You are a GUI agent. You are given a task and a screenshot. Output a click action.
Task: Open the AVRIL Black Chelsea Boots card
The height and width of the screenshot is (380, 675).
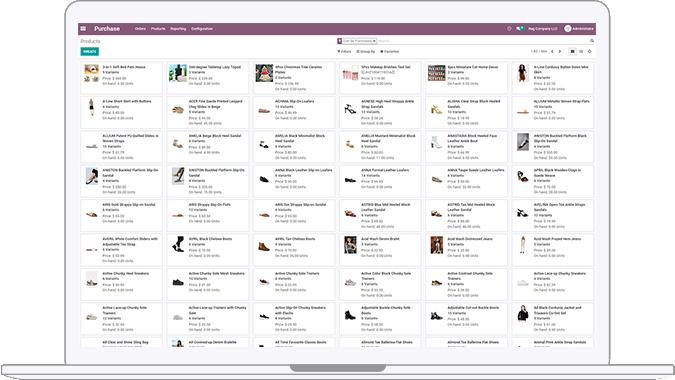point(207,250)
